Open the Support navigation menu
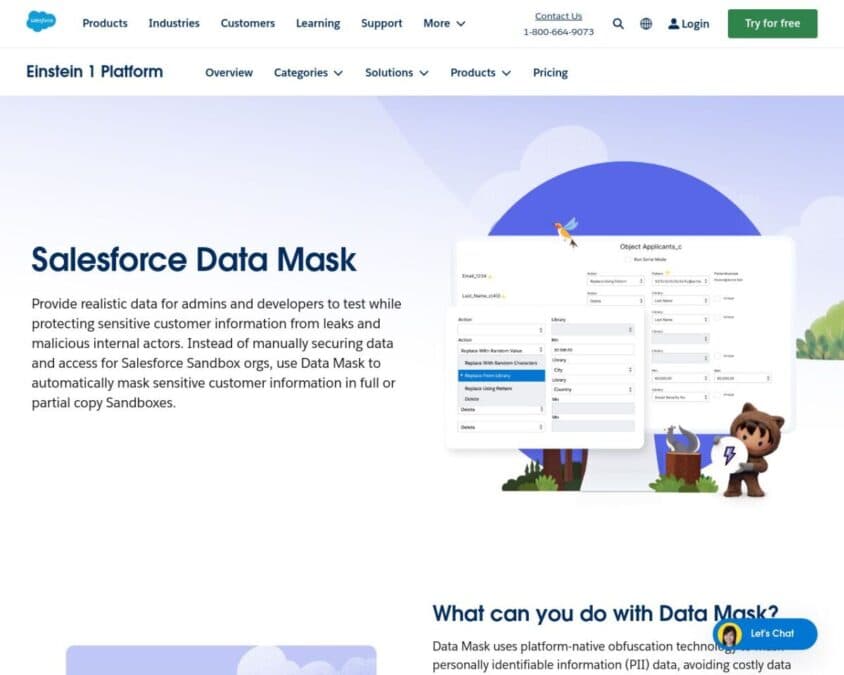 pyautogui.click(x=381, y=23)
